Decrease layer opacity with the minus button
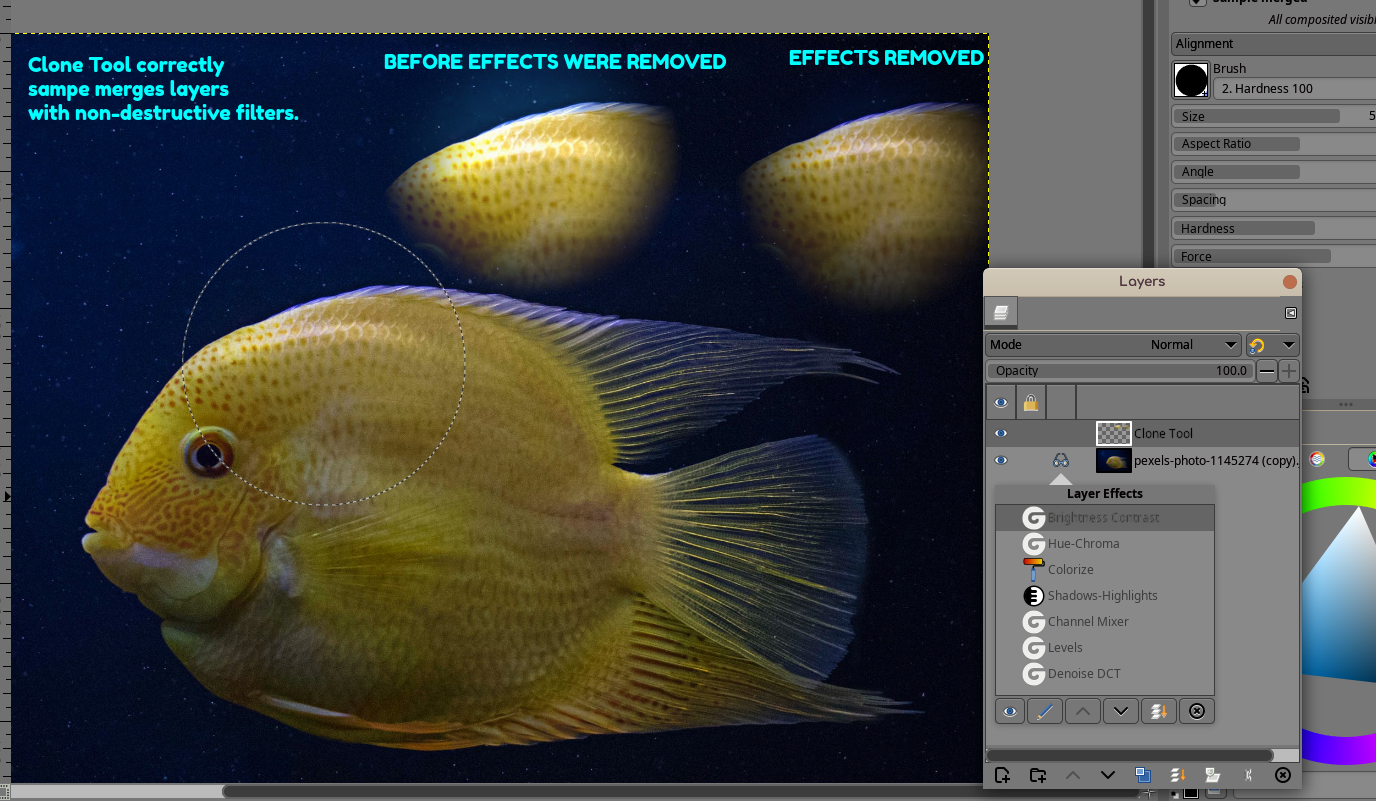Screen dimensions: 1376x801 [1267, 371]
